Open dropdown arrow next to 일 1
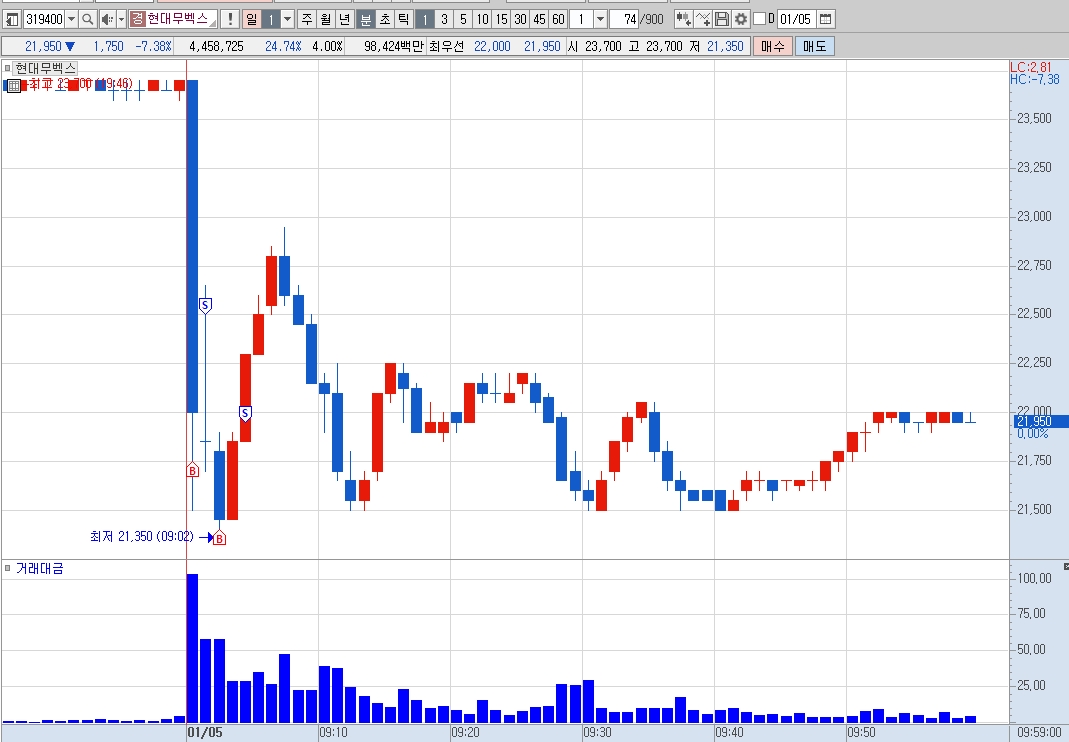Image resolution: width=1069 pixels, height=742 pixels. (x=287, y=19)
